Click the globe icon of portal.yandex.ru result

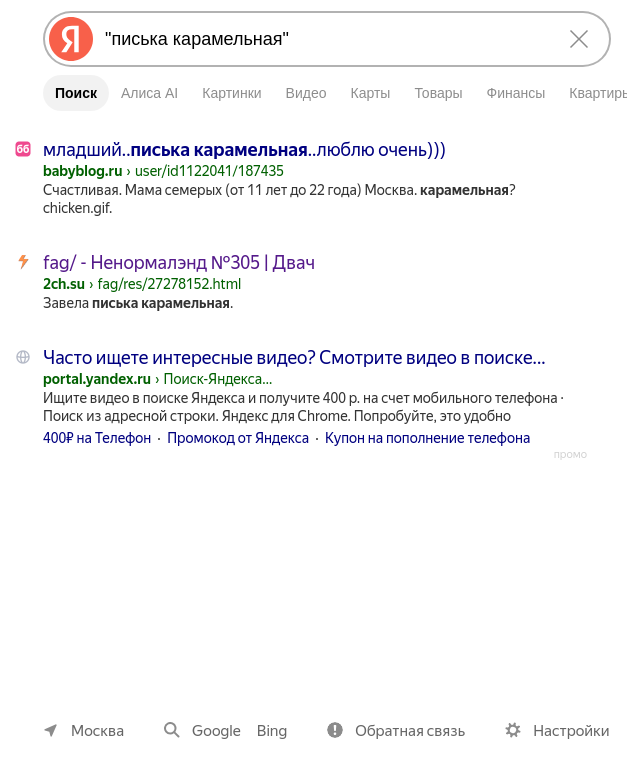(x=23, y=356)
